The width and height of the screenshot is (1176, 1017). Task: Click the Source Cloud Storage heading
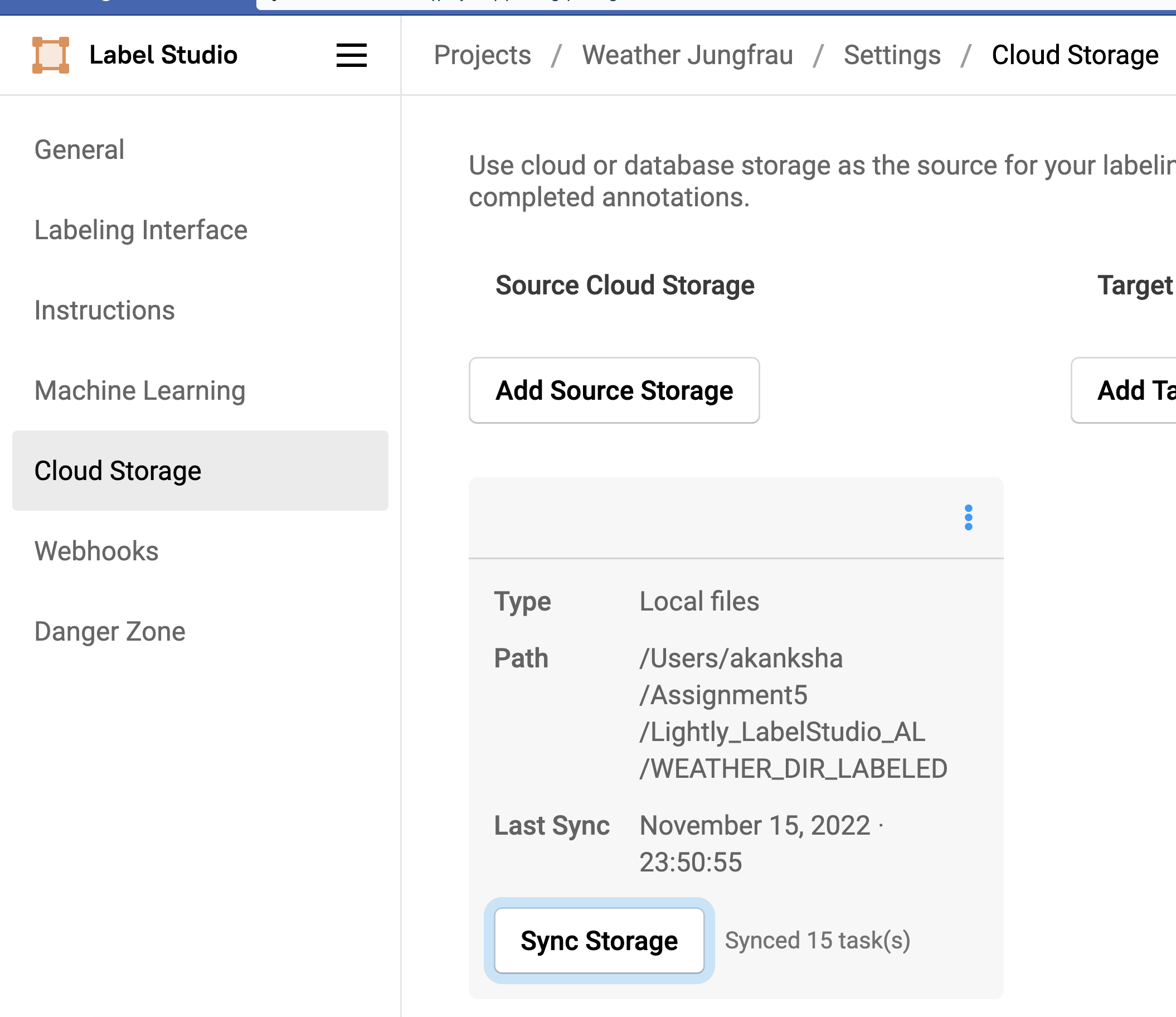click(625, 285)
